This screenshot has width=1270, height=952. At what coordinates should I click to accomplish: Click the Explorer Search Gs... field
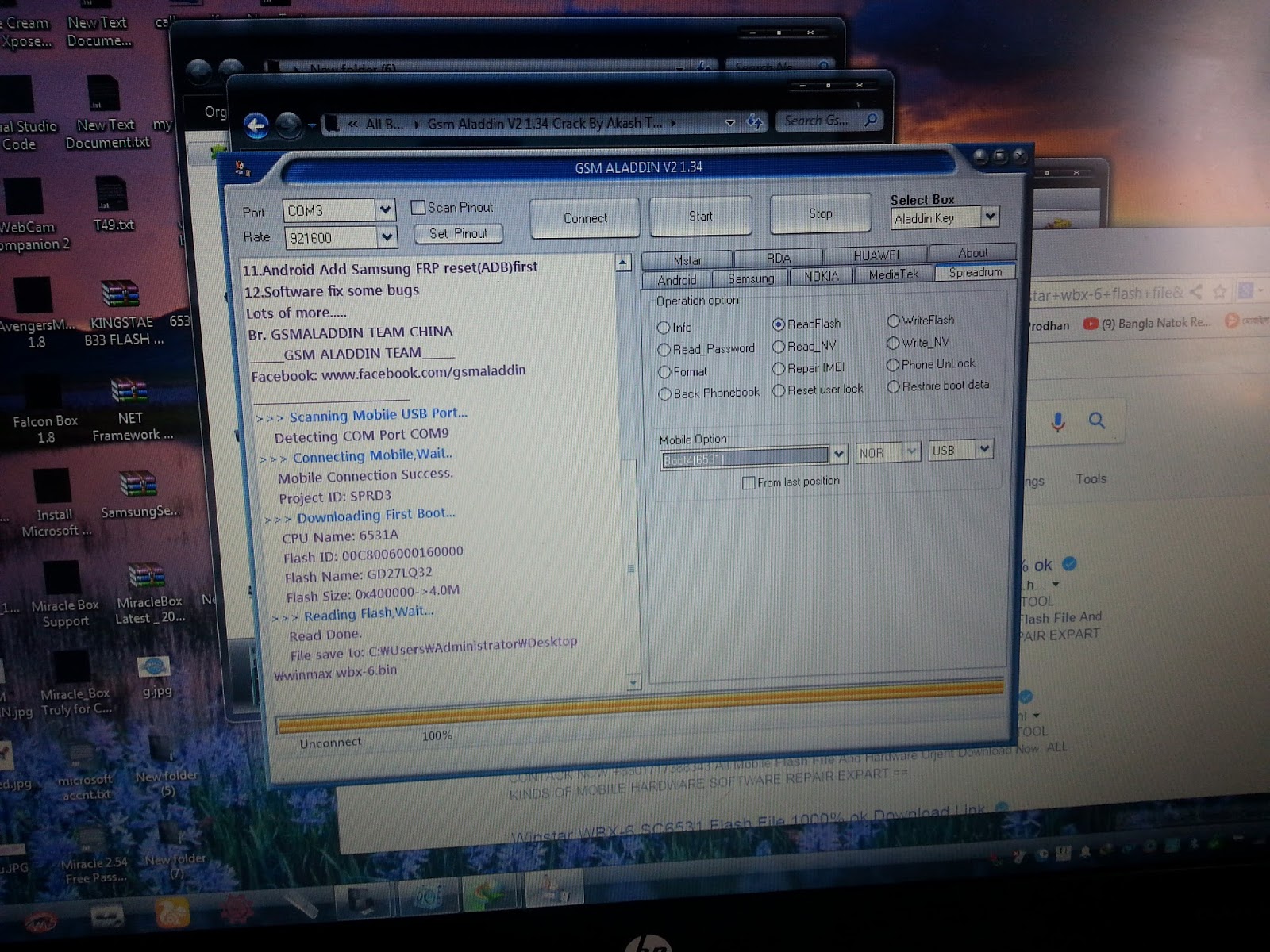click(829, 121)
